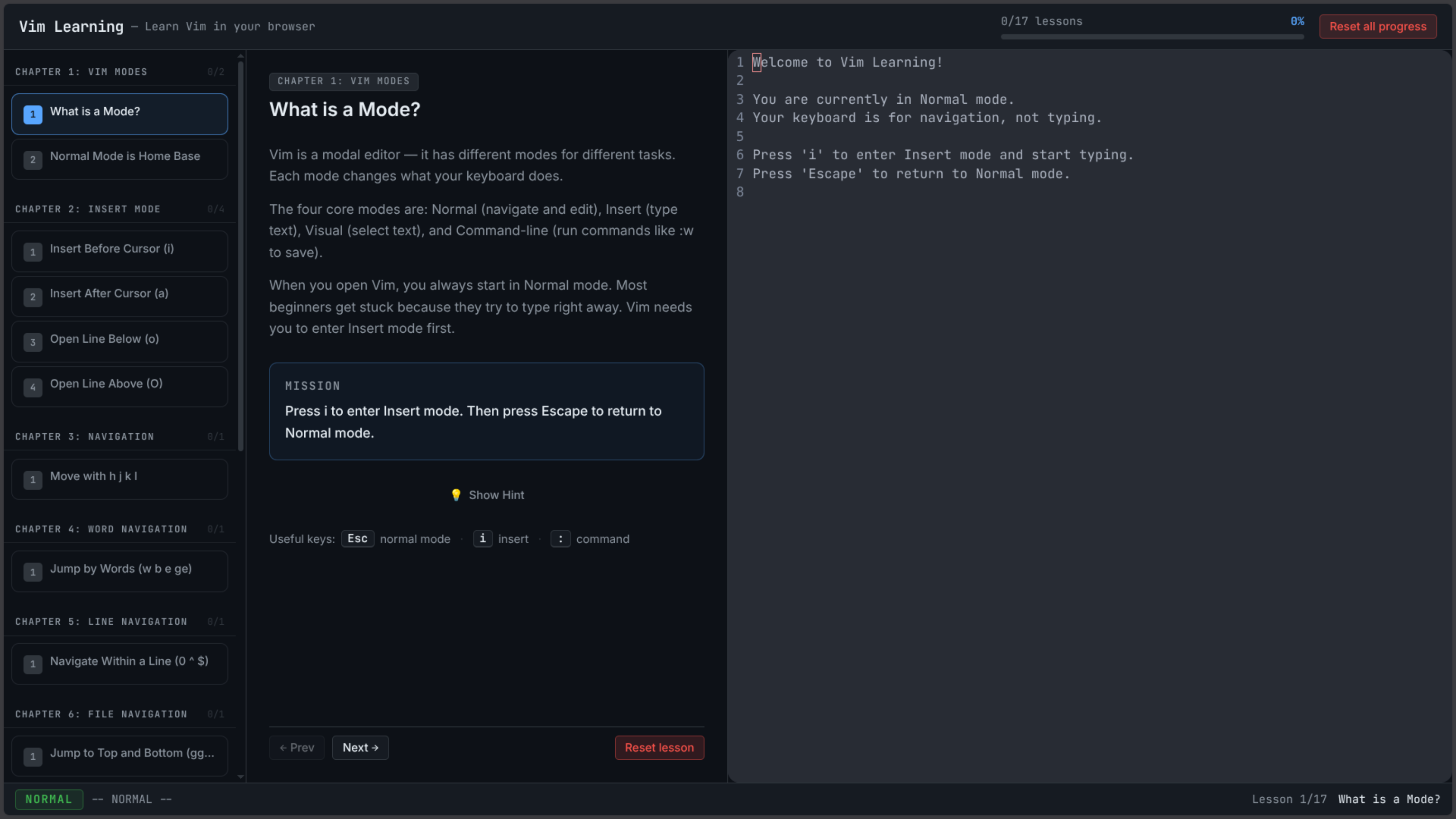This screenshot has height=819, width=1456.
Task: Click the Next lesson button
Action: (x=360, y=748)
